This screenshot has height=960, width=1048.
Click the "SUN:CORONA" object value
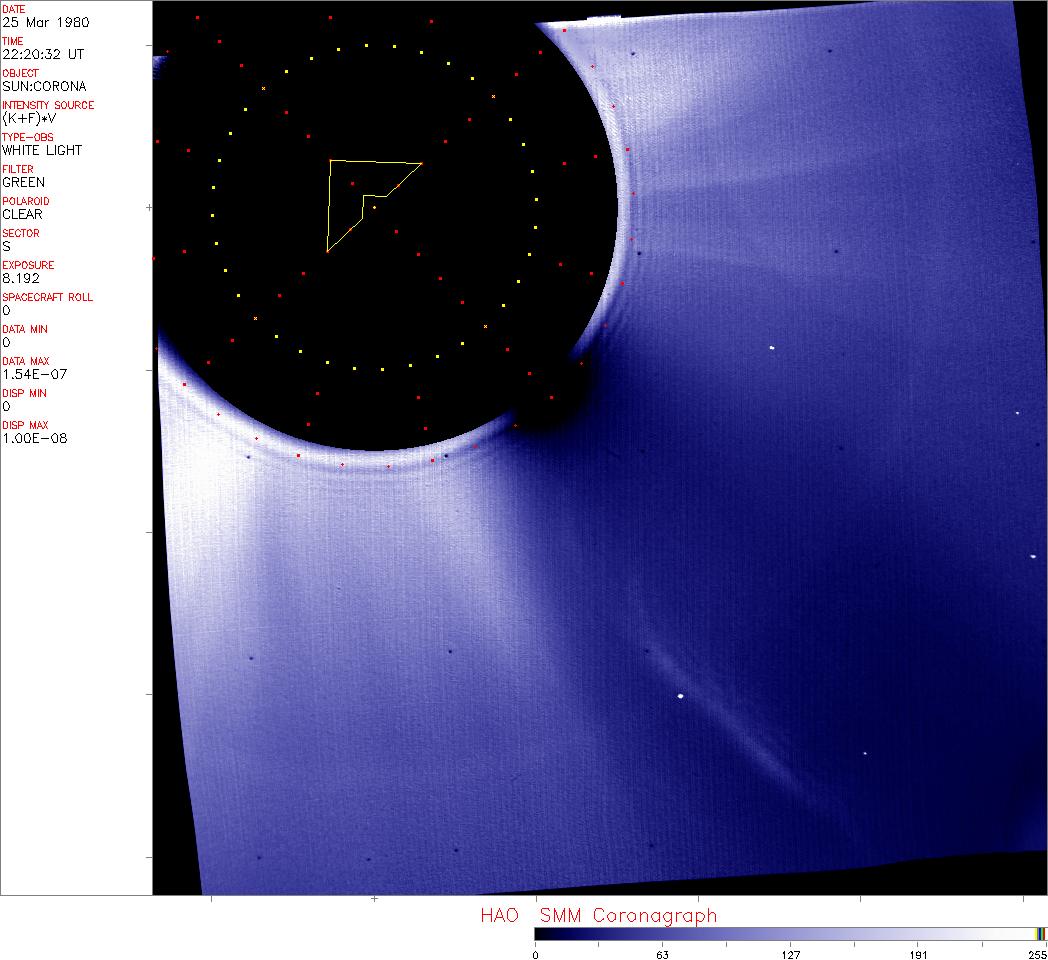[44, 86]
